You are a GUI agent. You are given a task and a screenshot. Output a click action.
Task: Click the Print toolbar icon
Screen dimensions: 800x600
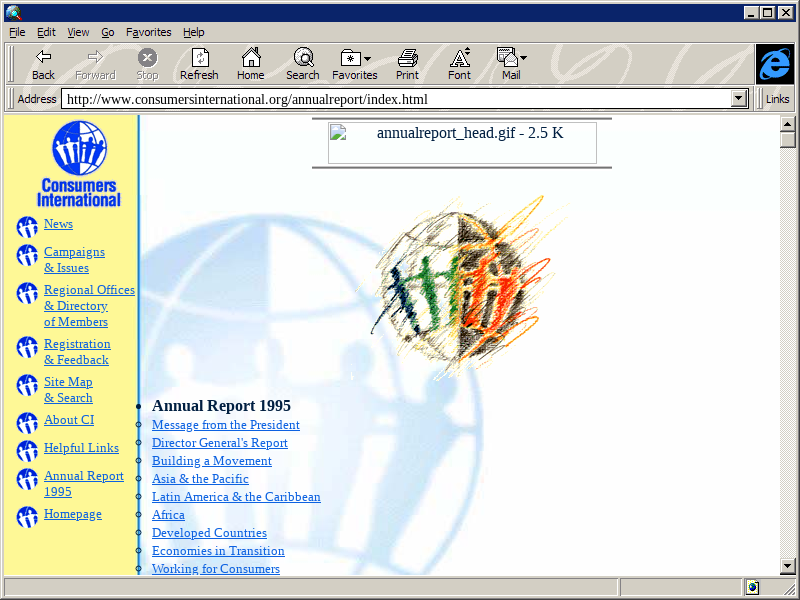coord(407,64)
